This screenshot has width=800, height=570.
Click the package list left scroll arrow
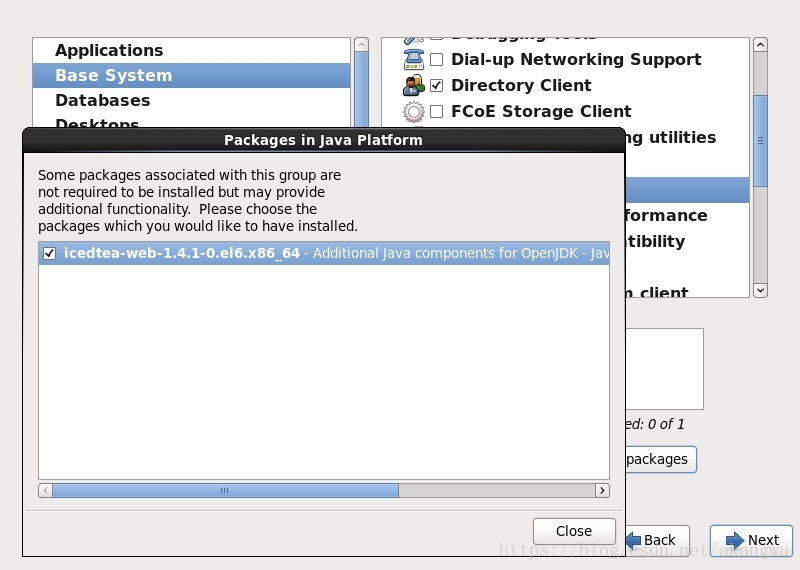45,490
